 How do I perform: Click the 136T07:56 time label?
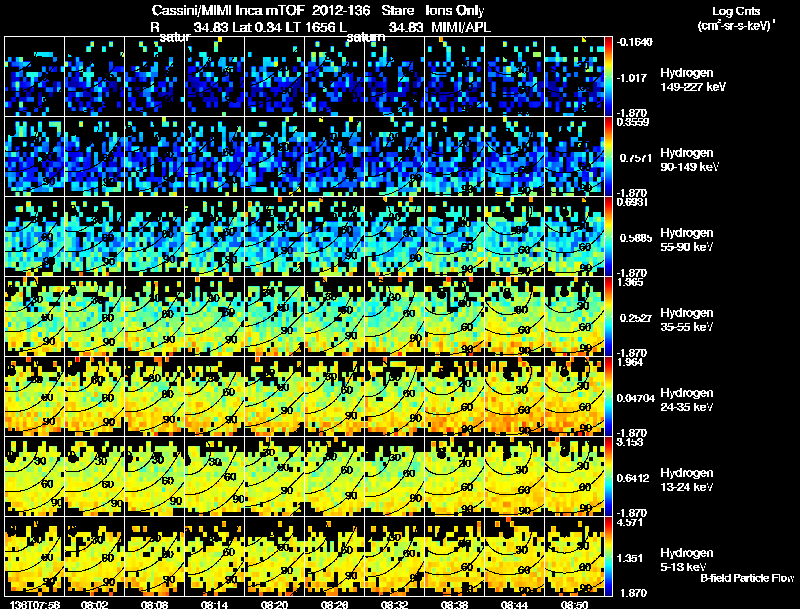click(x=35, y=604)
